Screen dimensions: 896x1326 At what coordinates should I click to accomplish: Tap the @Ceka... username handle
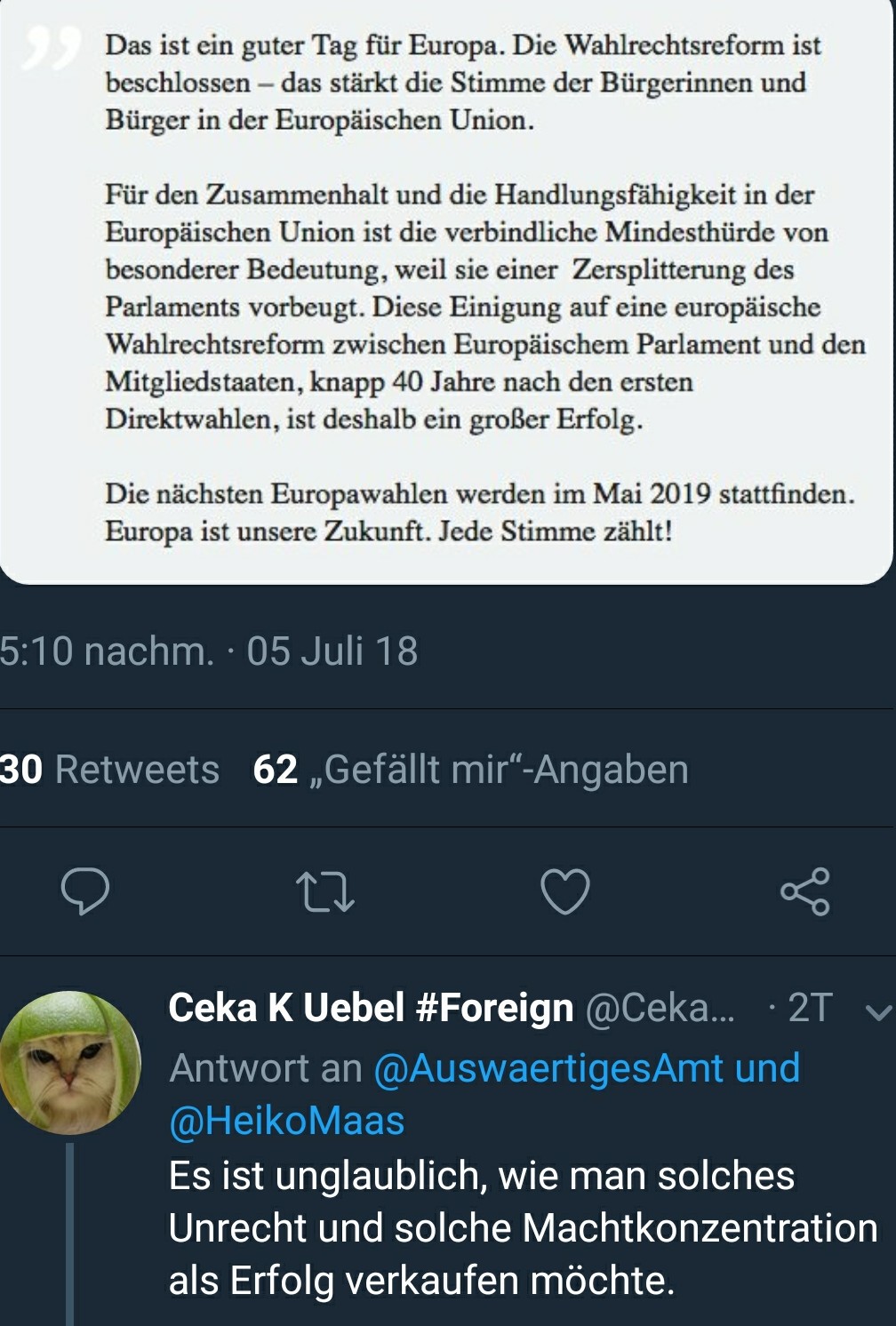[x=660, y=1008]
